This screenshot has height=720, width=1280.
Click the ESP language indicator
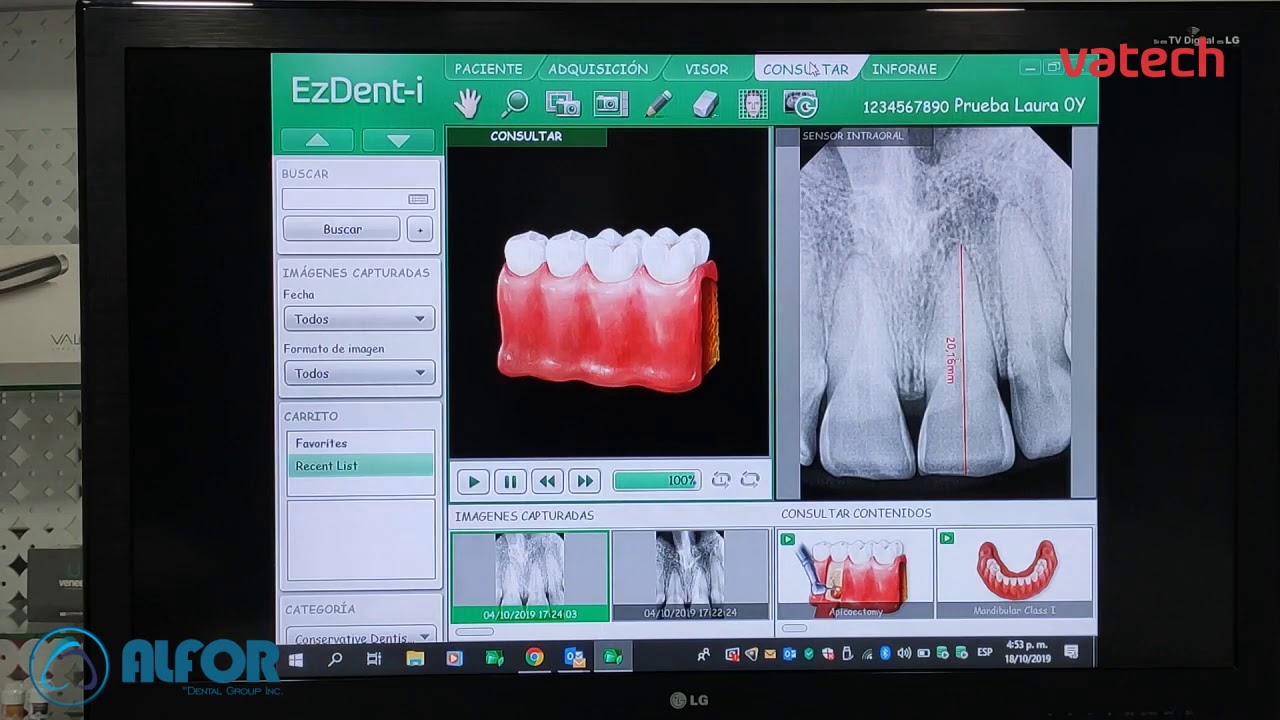[x=985, y=653]
